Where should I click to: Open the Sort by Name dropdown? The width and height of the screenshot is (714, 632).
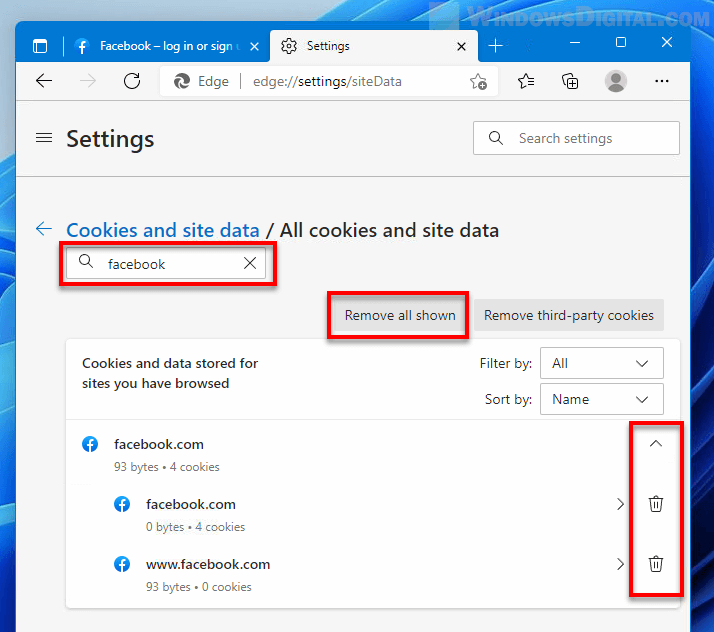click(x=602, y=399)
